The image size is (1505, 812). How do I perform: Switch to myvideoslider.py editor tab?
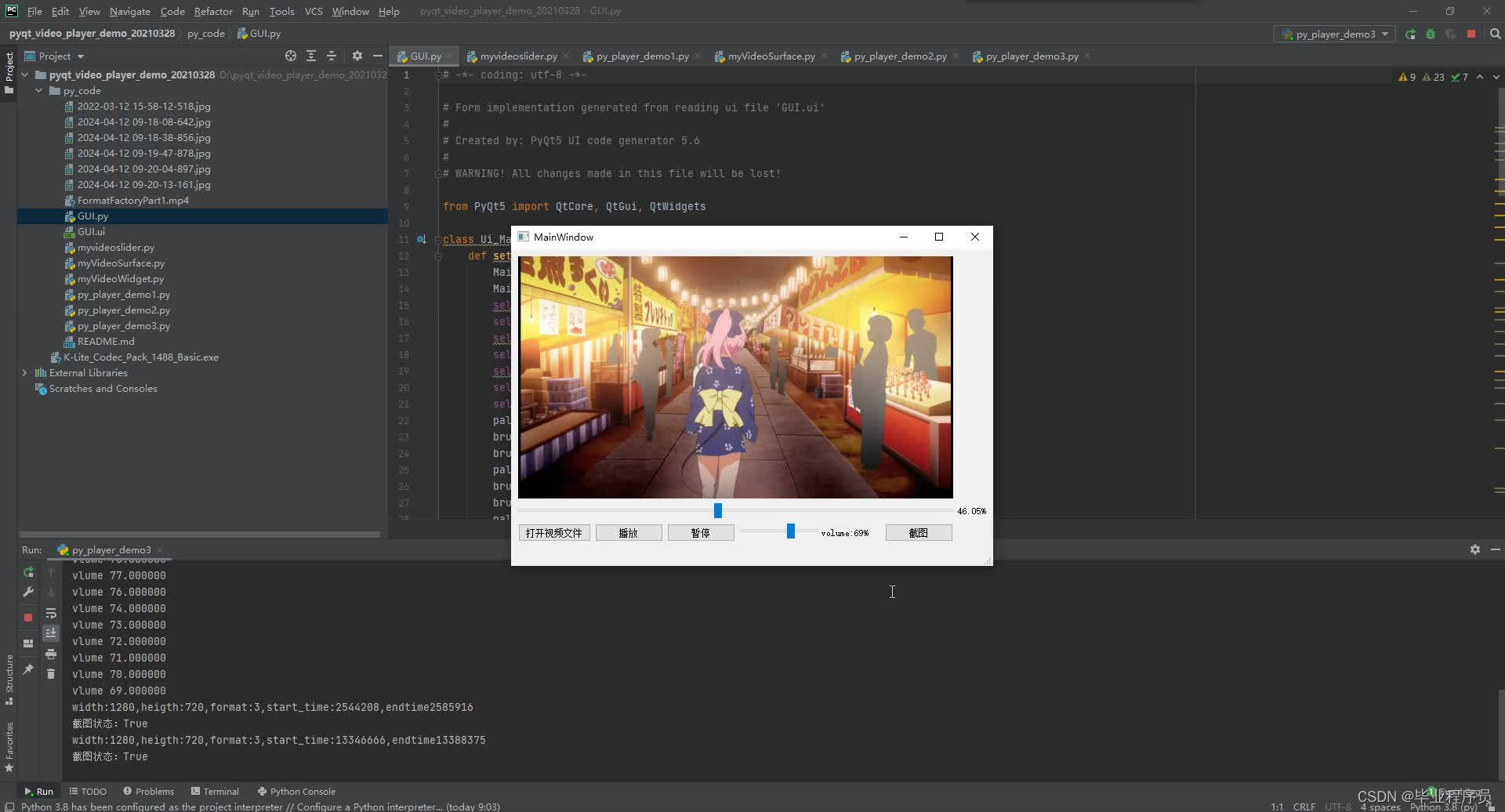(518, 56)
